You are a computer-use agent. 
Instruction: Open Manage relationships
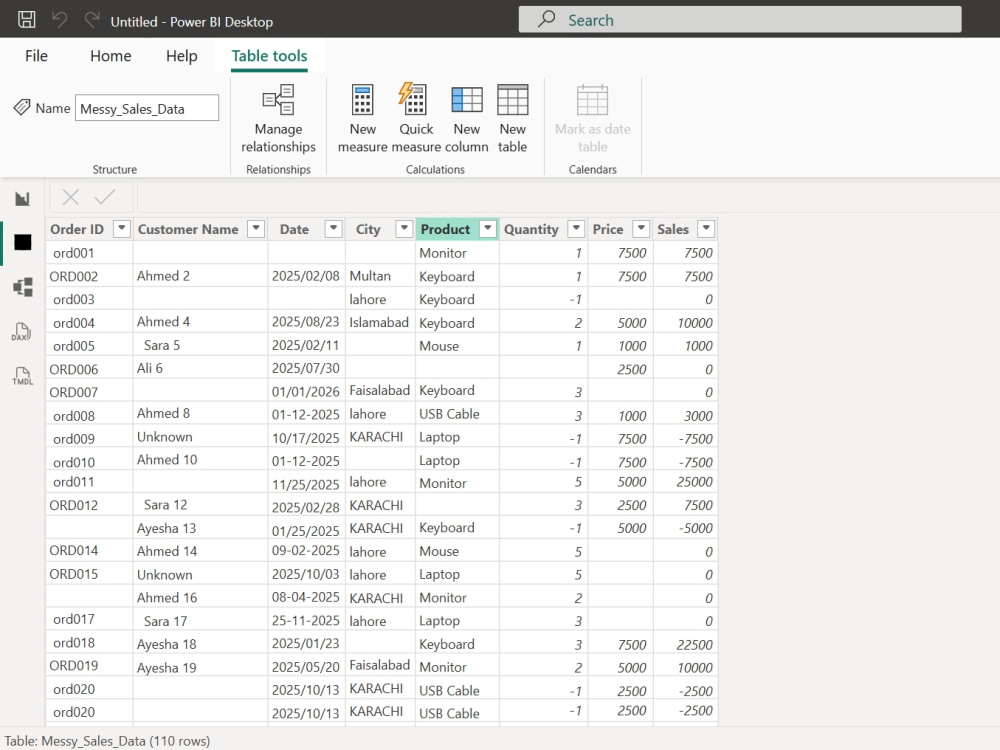coord(278,119)
